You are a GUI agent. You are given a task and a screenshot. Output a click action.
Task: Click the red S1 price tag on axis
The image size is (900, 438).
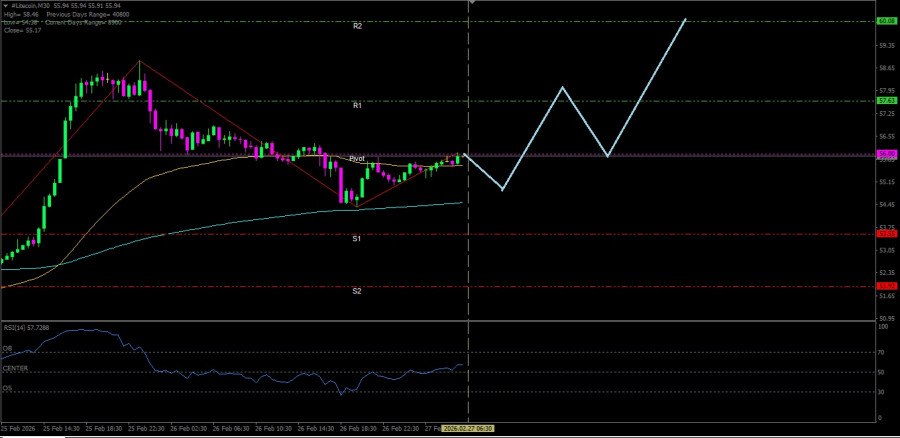pos(885,234)
